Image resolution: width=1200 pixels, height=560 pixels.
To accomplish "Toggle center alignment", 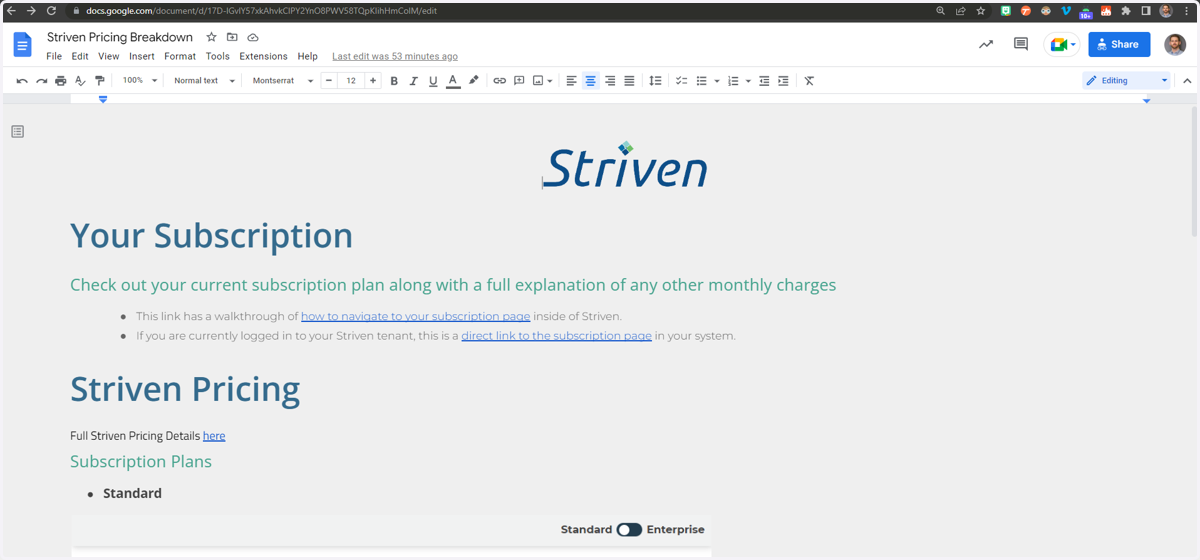I will pos(590,81).
